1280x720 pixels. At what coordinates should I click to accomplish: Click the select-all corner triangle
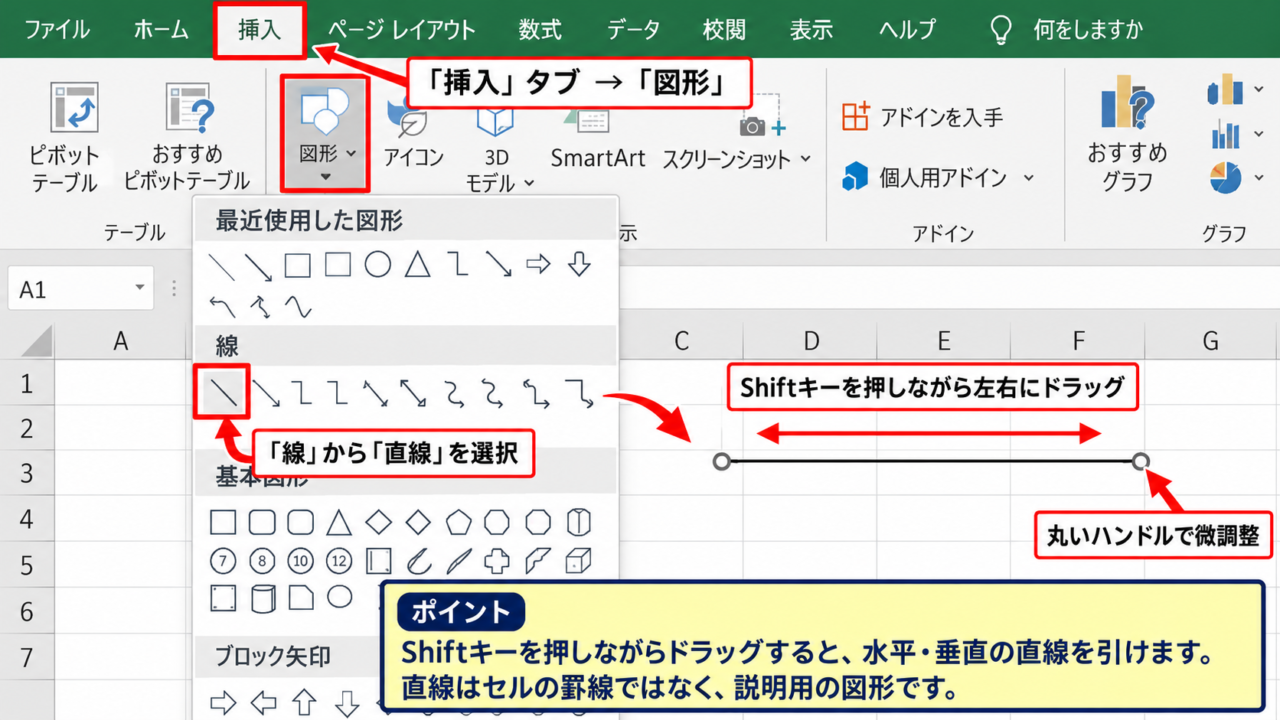tap(37, 343)
